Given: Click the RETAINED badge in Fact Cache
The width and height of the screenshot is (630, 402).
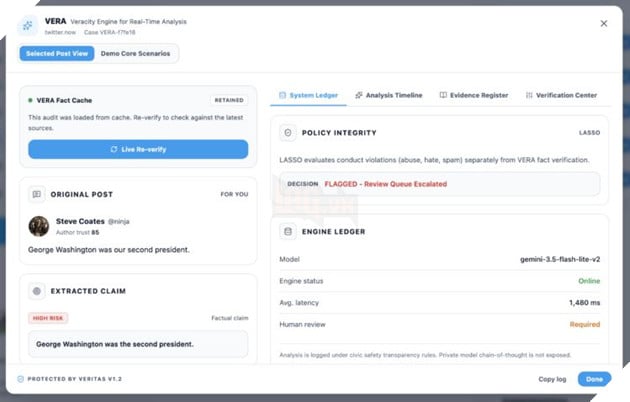Looking at the screenshot, I should click(229, 100).
